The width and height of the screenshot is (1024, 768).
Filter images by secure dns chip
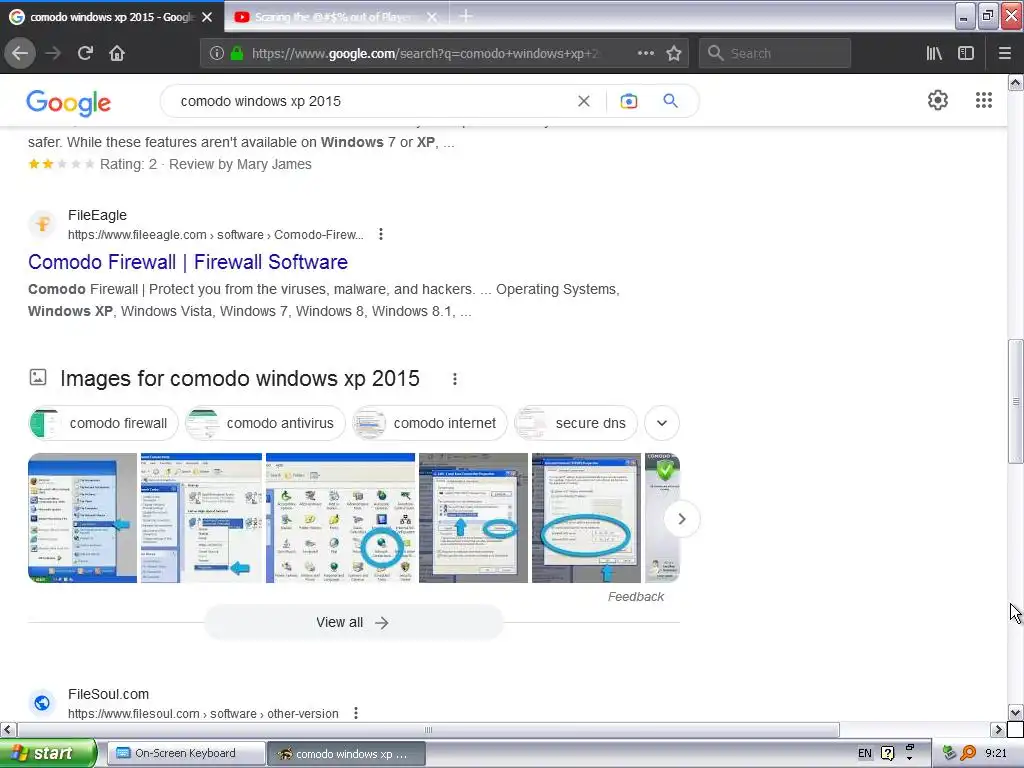574,423
